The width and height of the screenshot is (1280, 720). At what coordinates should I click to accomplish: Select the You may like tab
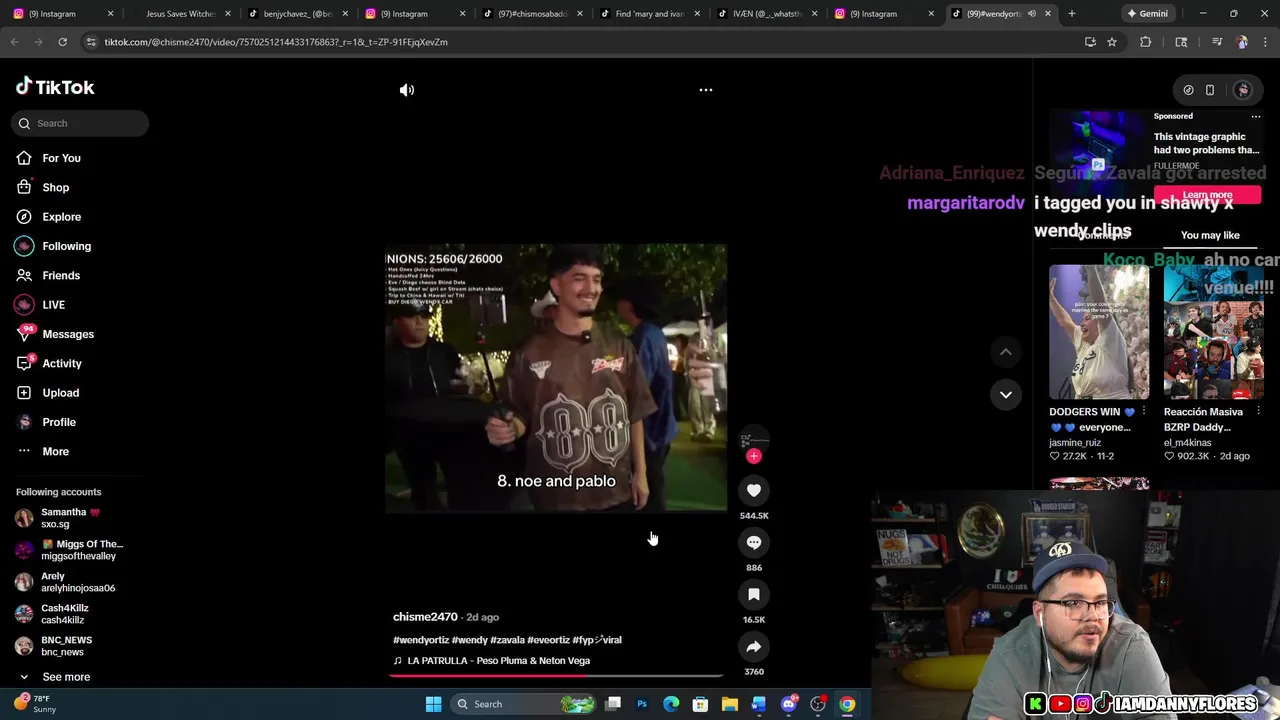click(1210, 235)
